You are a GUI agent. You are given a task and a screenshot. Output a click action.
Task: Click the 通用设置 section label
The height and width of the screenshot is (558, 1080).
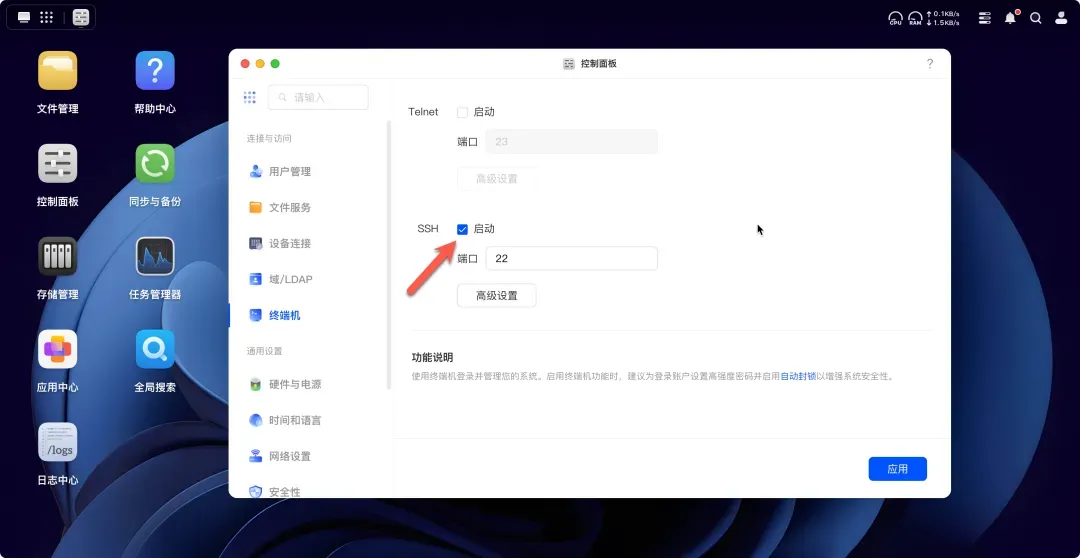click(x=264, y=351)
